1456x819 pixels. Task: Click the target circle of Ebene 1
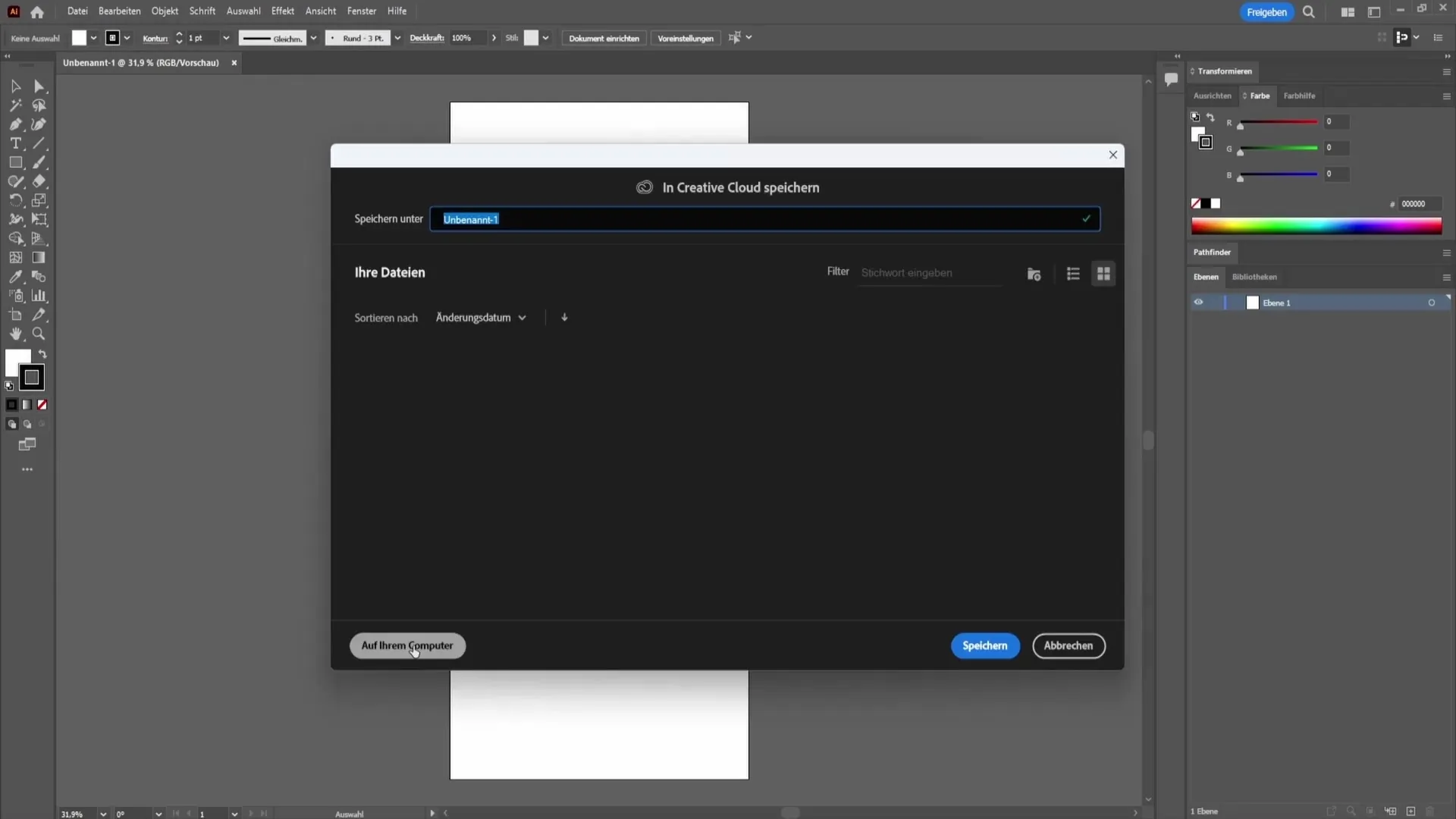[1432, 303]
